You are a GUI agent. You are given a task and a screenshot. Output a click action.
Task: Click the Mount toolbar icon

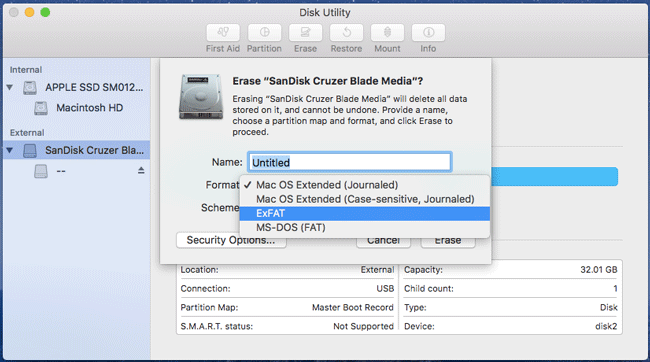click(x=387, y=32)
